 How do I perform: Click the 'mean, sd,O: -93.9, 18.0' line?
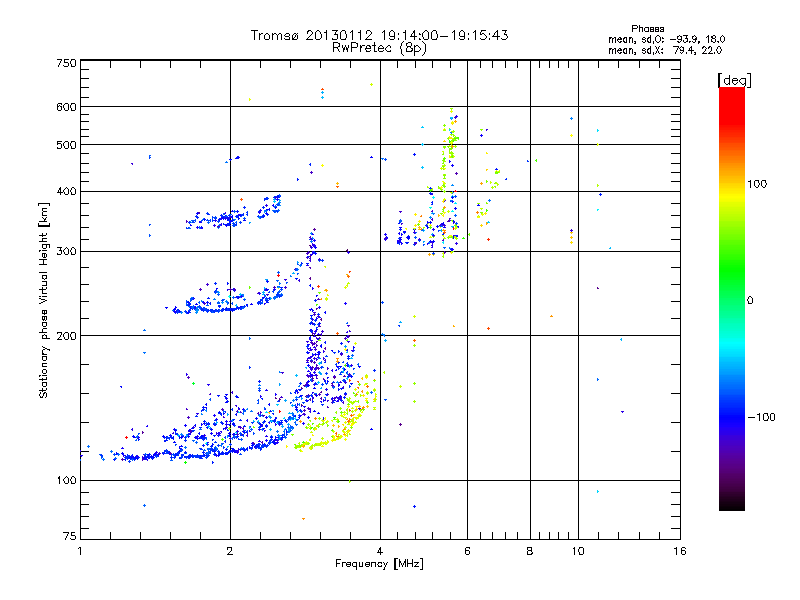tap(666, 39)
